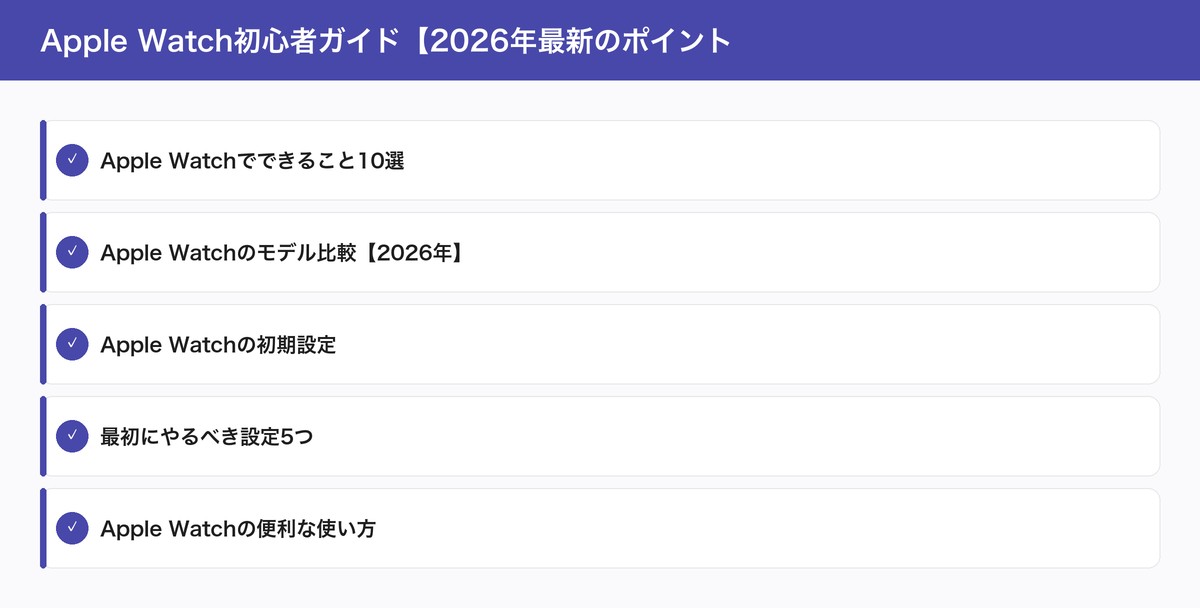Click the checkmark icon beside Apple Watchでできること10選
1200x608 pixels.
coord(72,160)
